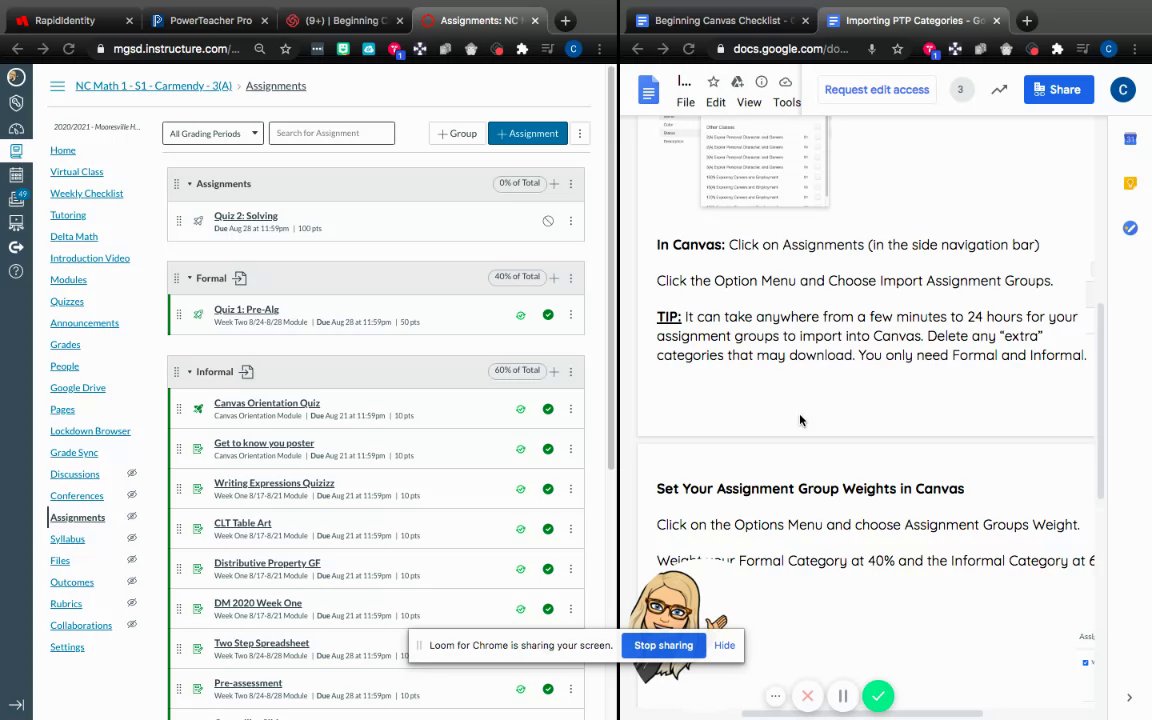This screenshot has height=720, width=1152.
Task: Switch to PowerTeacher Pro browser tab
Action: (210, 21)
